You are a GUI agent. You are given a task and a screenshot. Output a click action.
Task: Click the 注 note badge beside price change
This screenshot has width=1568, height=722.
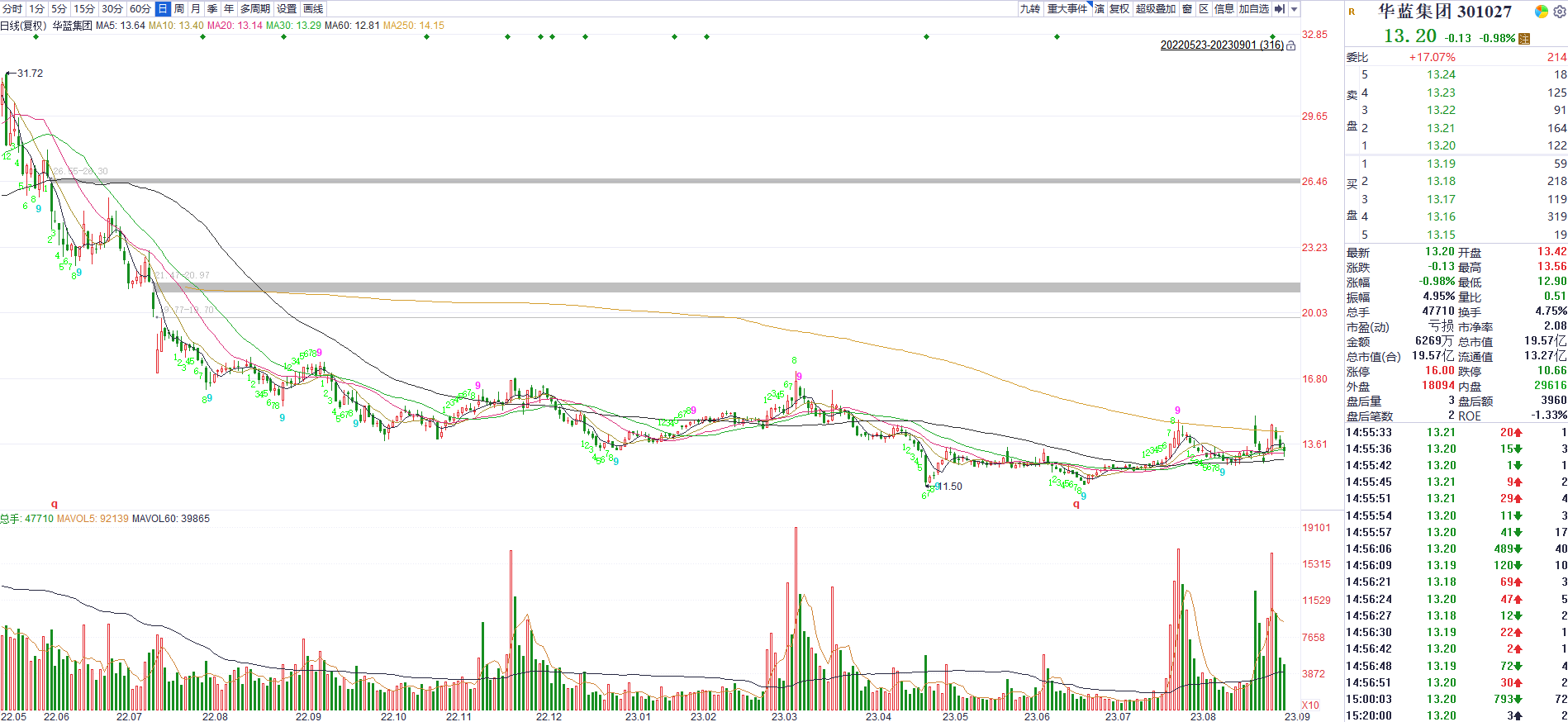(x=1524, y=38)
